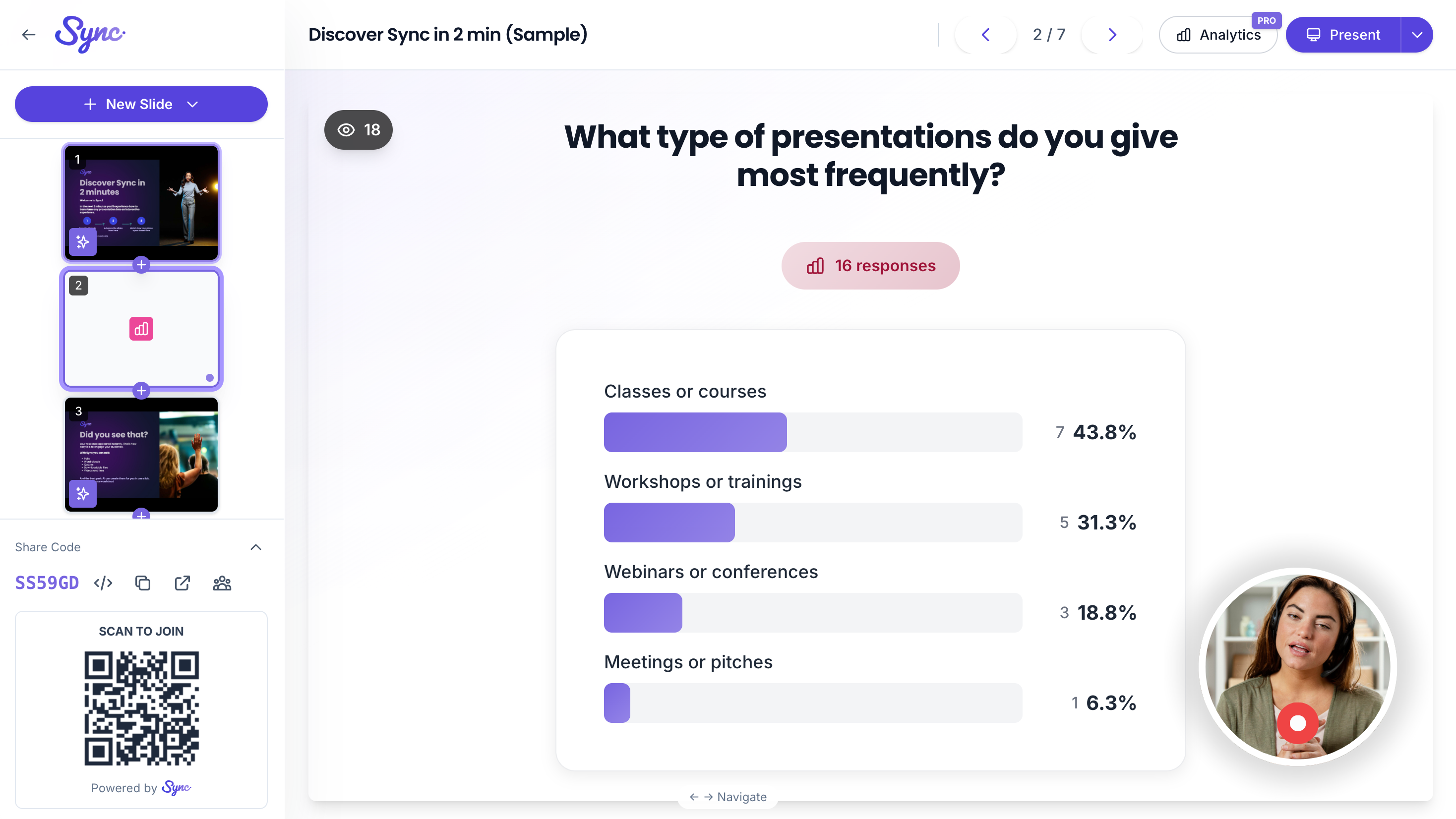Open the New Slide dropdown arrow
This screenshot has height=819, width=1456.
[192, 104]
